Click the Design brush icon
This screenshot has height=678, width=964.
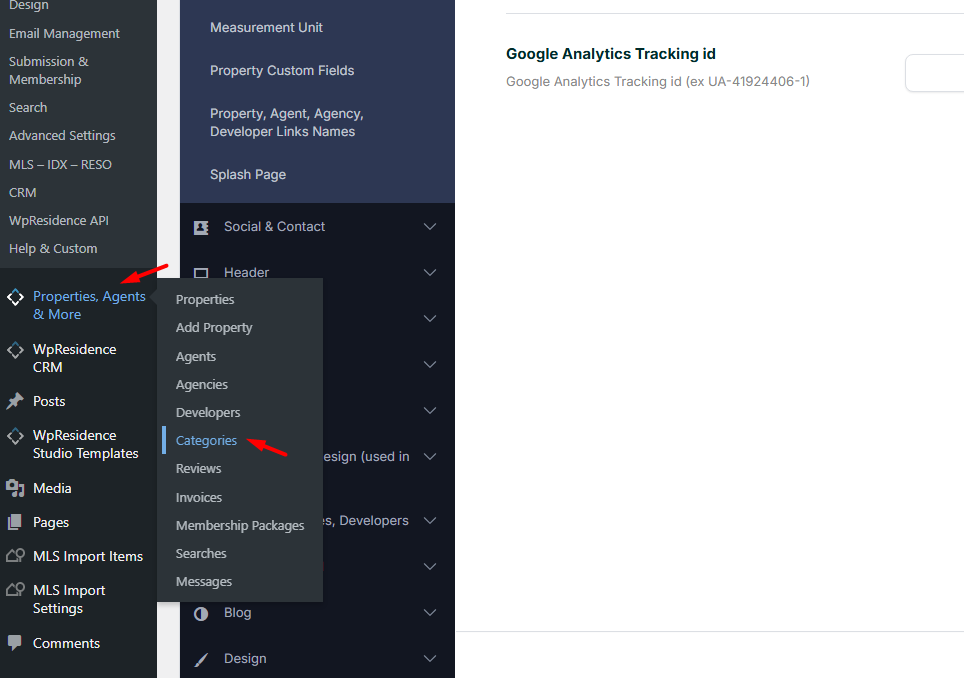tap(201, 659)
